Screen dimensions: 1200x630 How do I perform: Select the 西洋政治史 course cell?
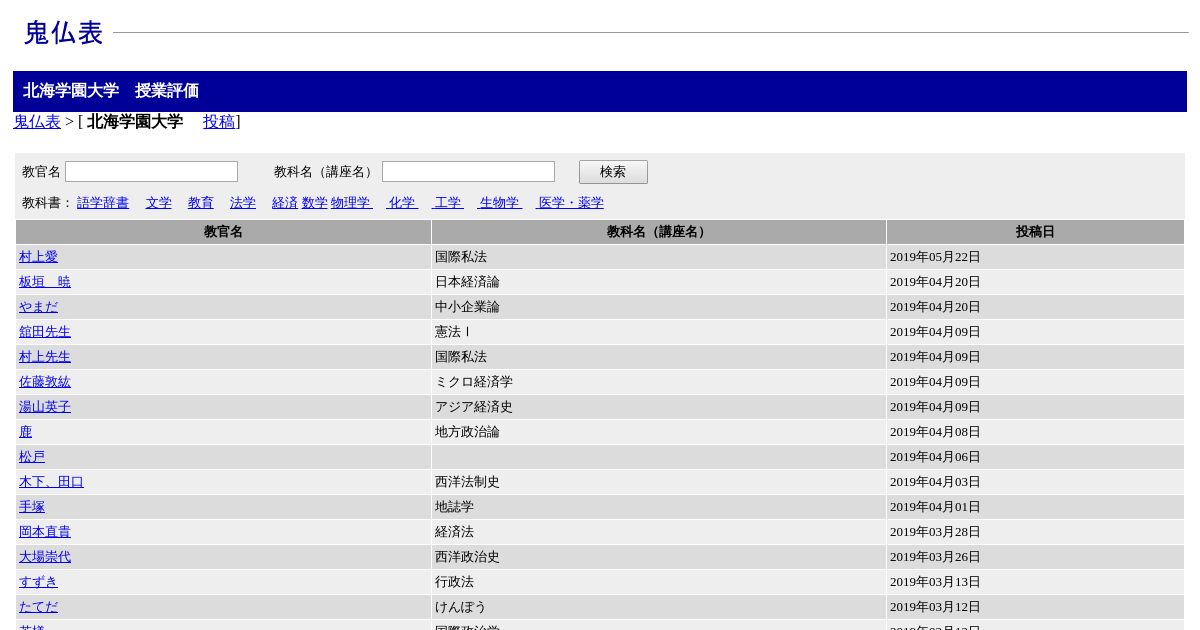659,557
